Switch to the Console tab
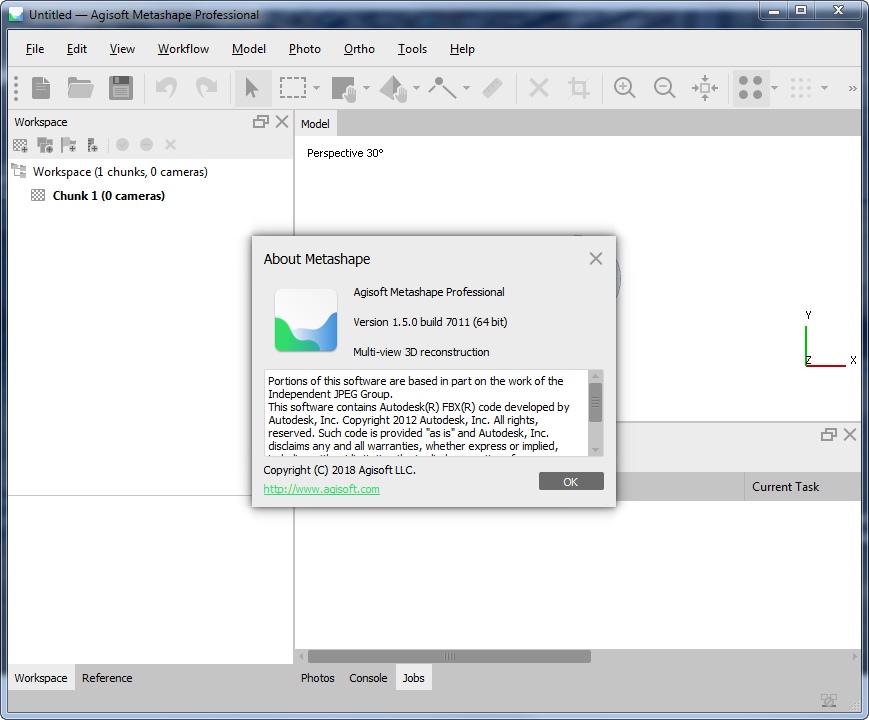 (x=368, y=678)
